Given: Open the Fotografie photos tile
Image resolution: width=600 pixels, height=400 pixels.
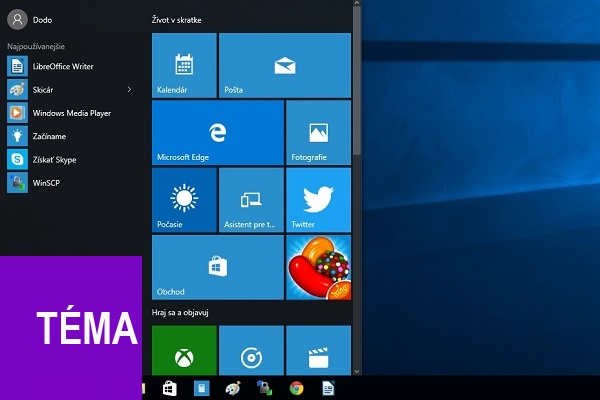Looking at the screenshot, I should click(318, 132).
